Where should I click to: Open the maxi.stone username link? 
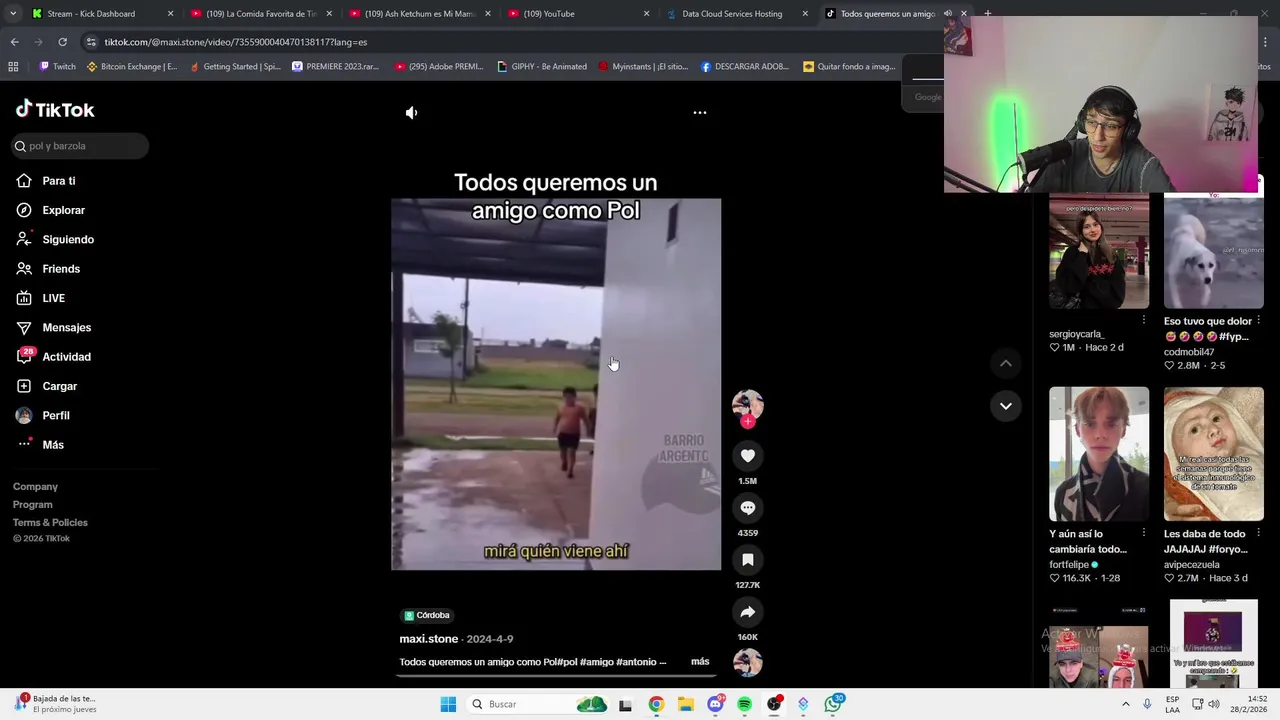pyautogui.click(x=429, y=639)
